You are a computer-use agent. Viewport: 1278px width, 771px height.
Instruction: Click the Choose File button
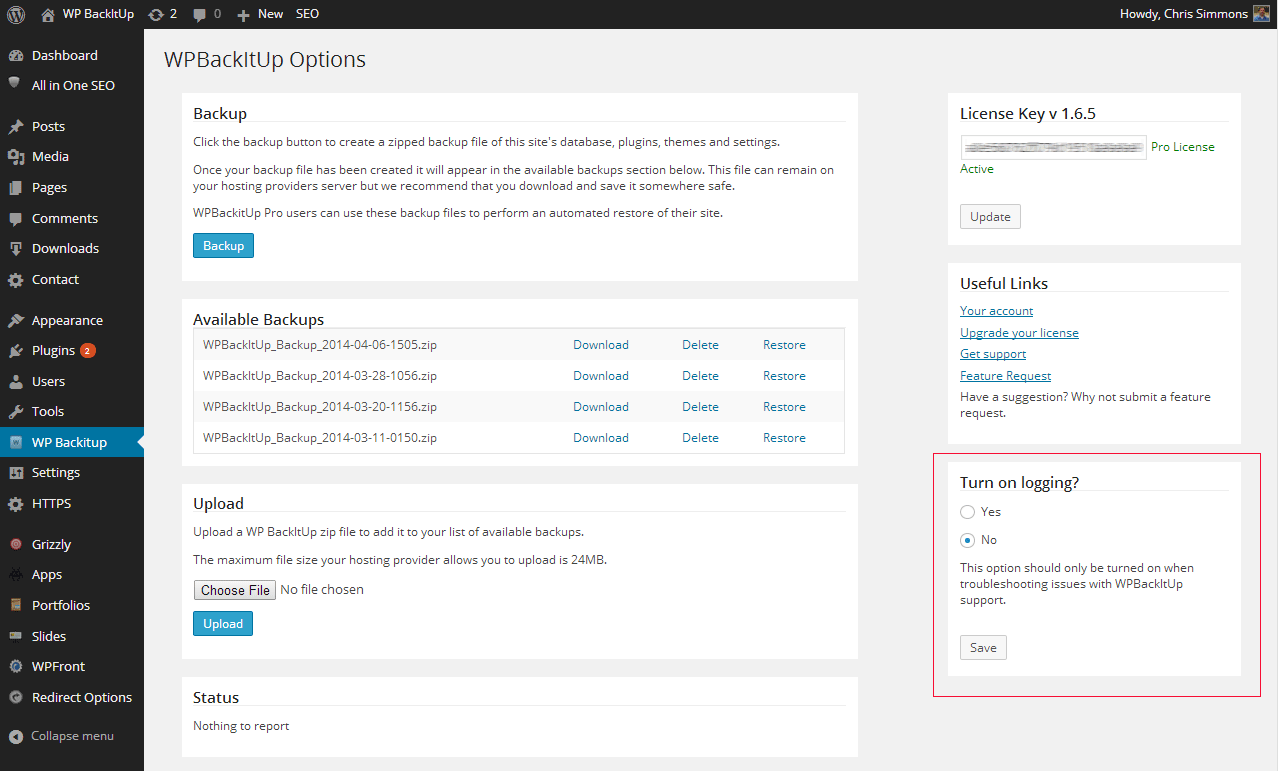pyautogui.click(x=235, y=590)
